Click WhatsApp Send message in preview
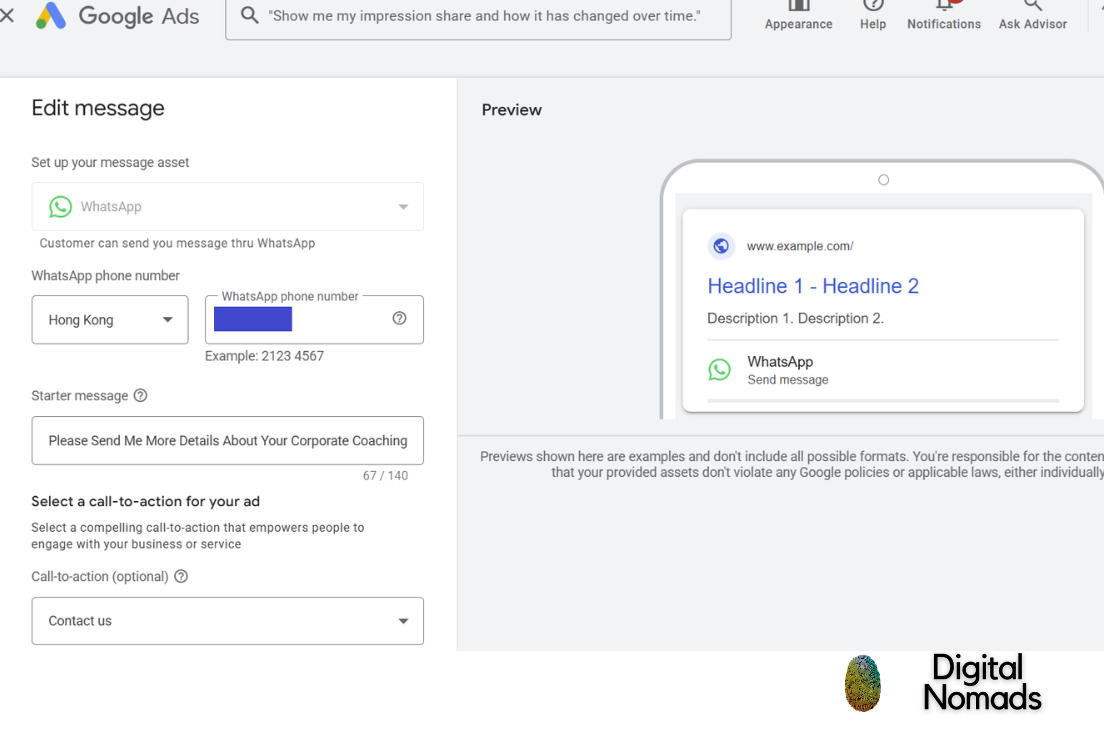 [x=788, y=370]
